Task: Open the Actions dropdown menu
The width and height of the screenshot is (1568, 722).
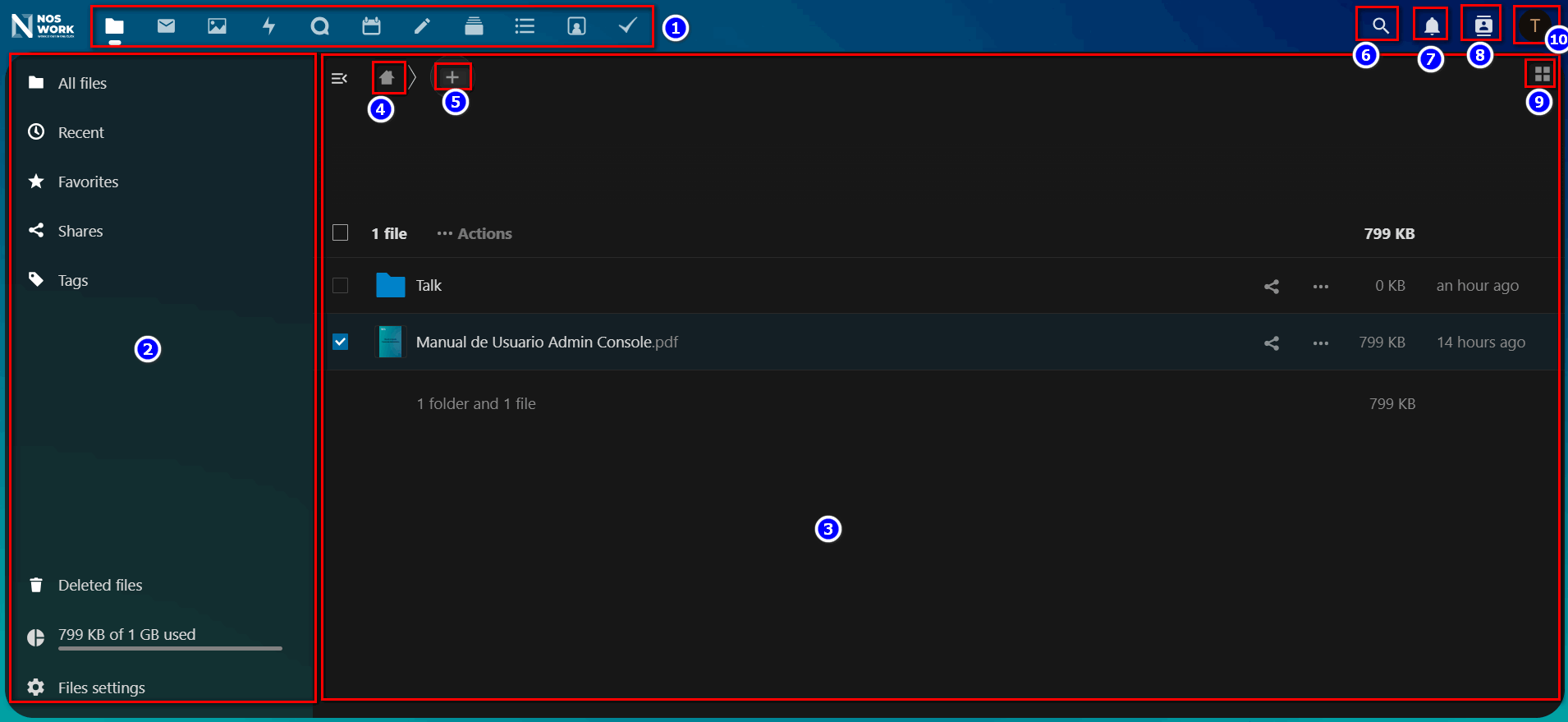Action: pos(475,233)
